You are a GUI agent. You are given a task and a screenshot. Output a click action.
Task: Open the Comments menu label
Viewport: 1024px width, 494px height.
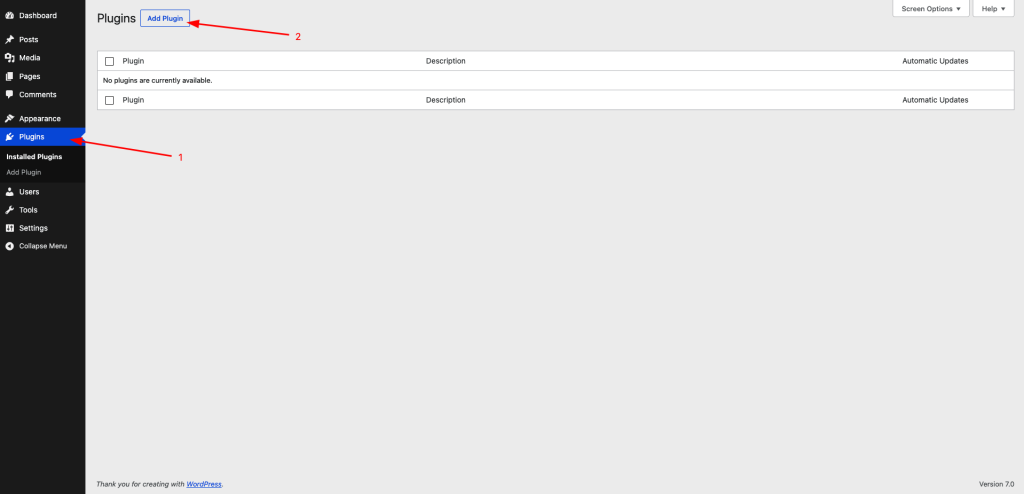tap(38, 94)
